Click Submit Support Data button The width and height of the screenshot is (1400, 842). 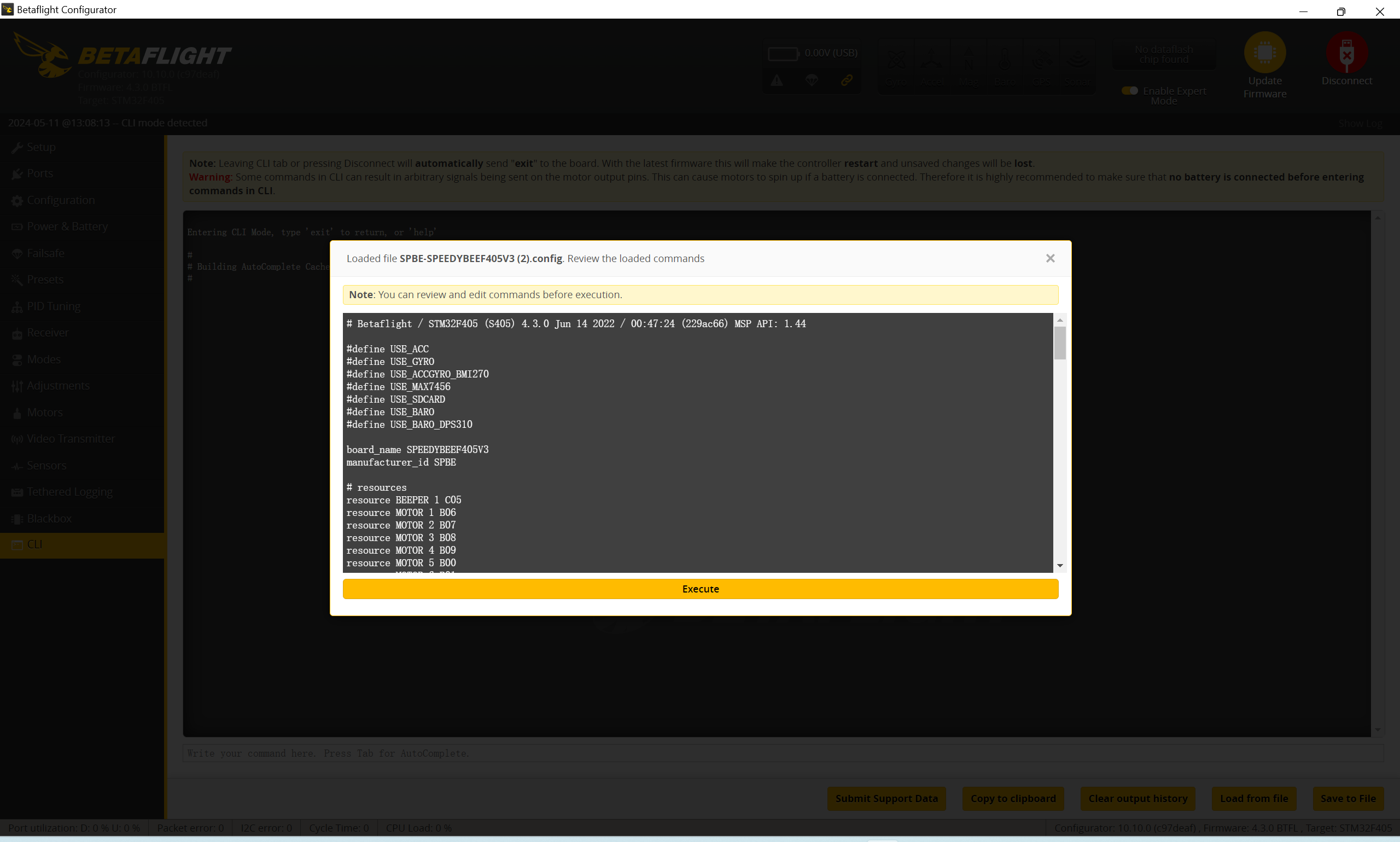click(886, 798)
